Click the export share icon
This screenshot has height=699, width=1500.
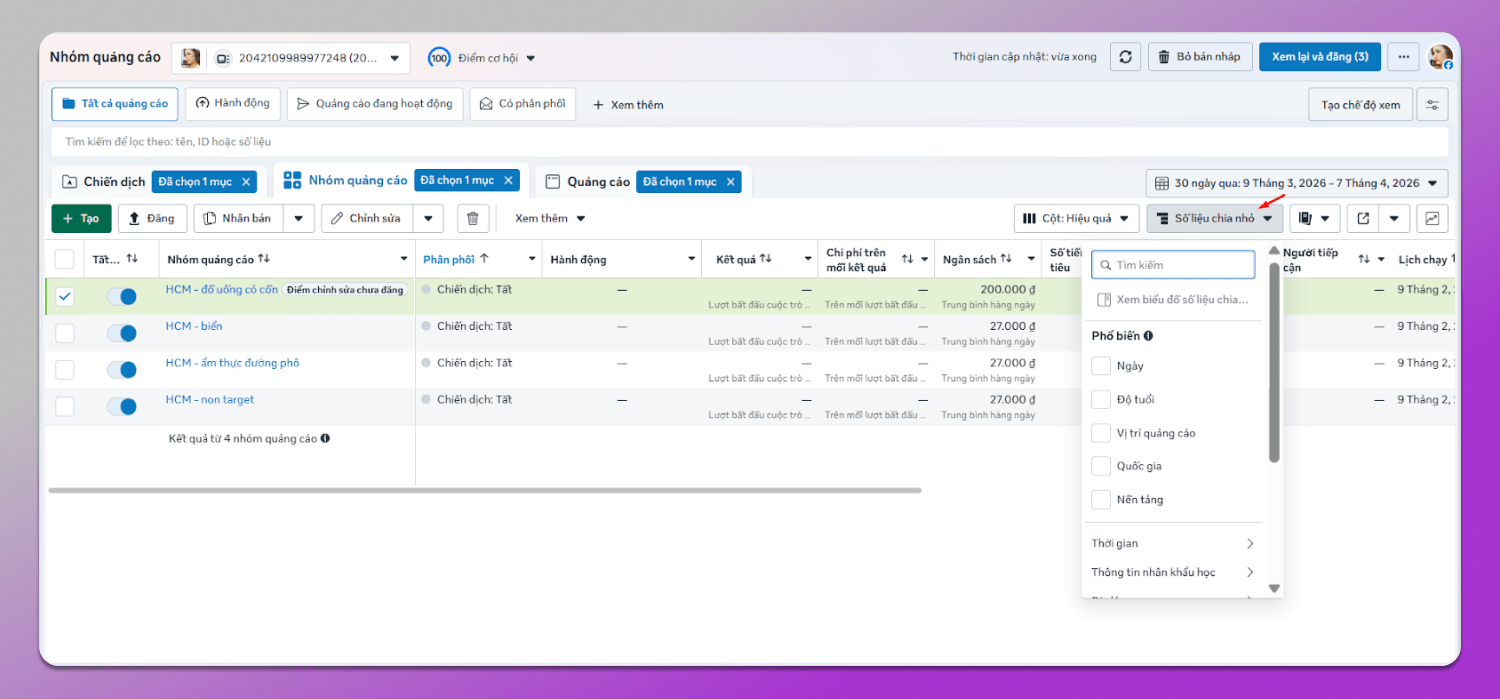pyautogui.click(x=1362, y=218)
